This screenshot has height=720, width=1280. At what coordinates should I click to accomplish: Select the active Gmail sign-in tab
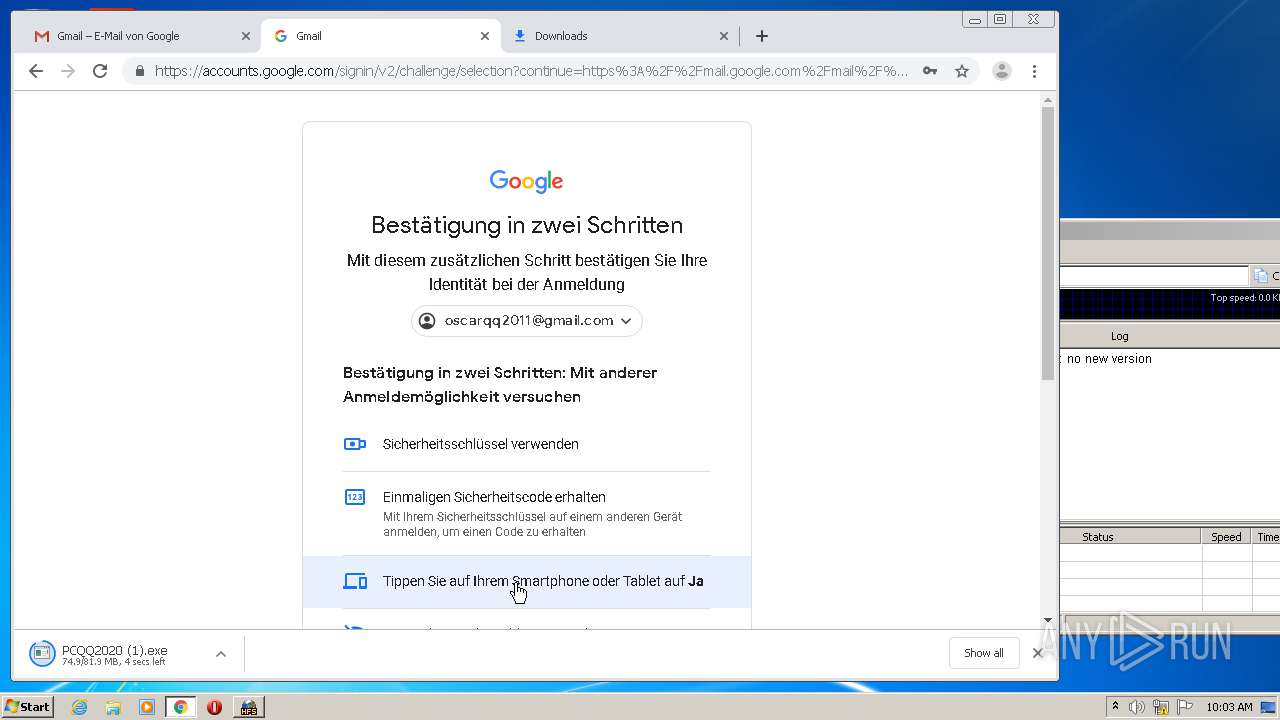tap(379, 36)
